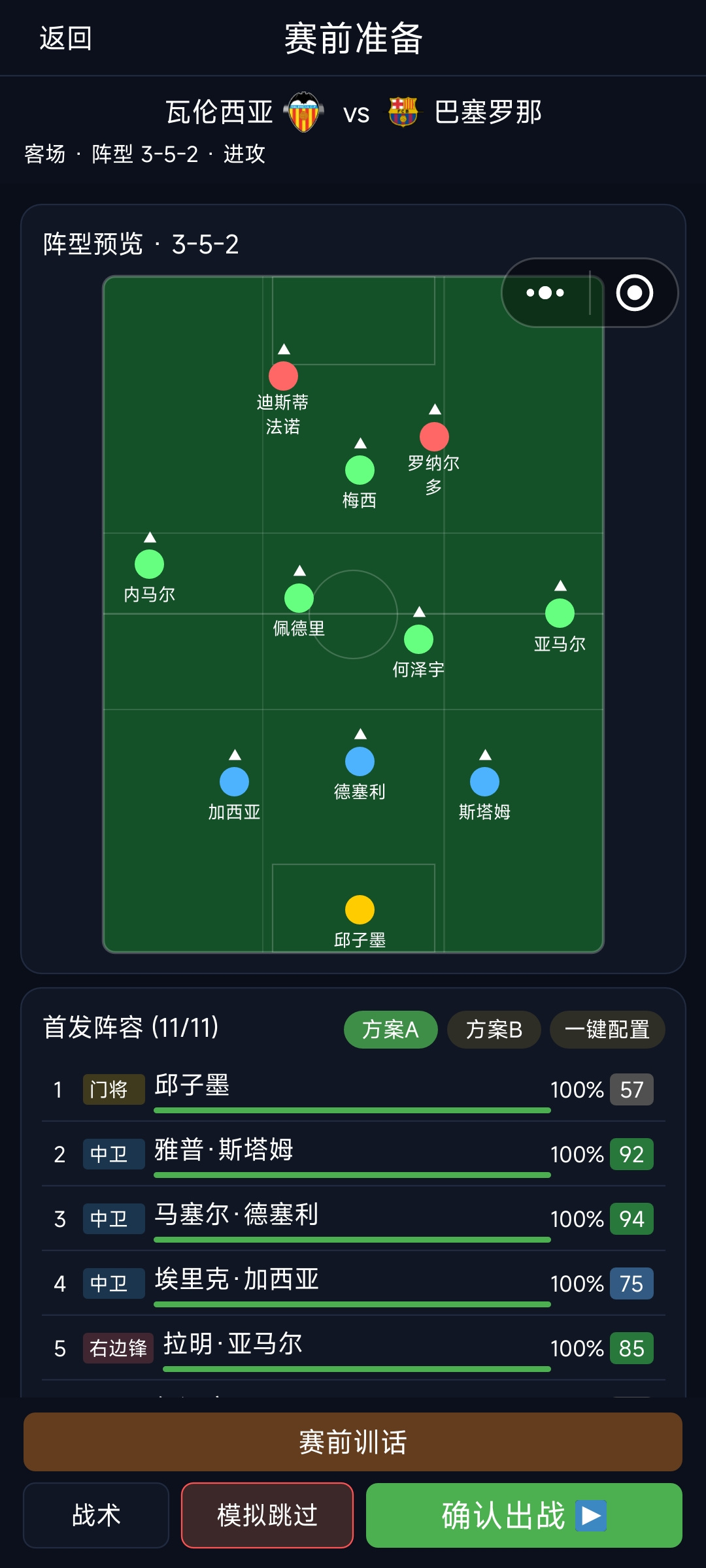Tap the Valencia club crest
The image size is (706, 1568).
click(x=304, y=112)
